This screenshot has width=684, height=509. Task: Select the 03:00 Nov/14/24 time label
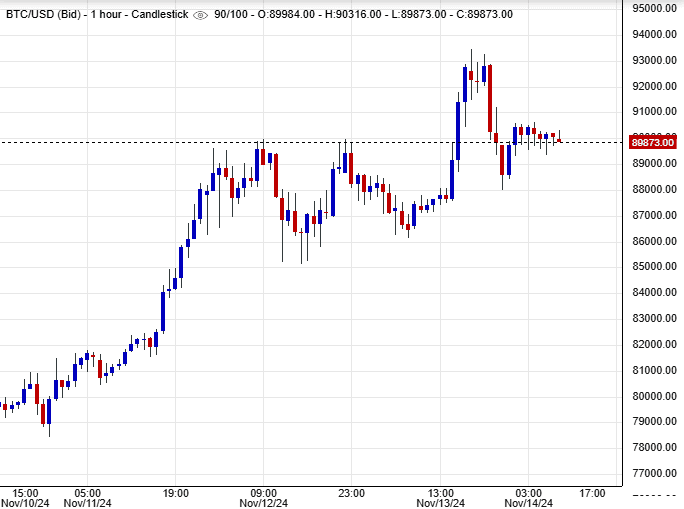click(527, 498)
